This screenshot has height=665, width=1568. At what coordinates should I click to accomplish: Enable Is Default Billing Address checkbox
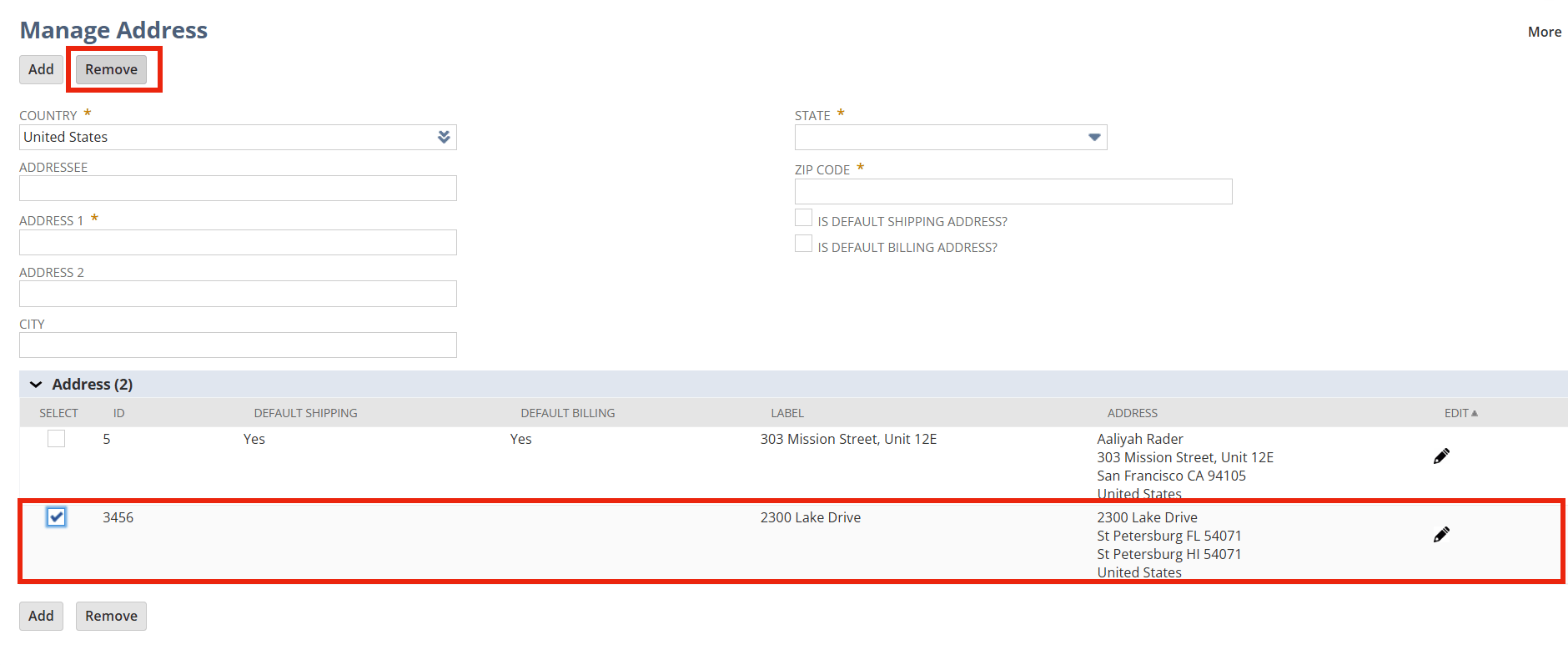tap(803, 244)
